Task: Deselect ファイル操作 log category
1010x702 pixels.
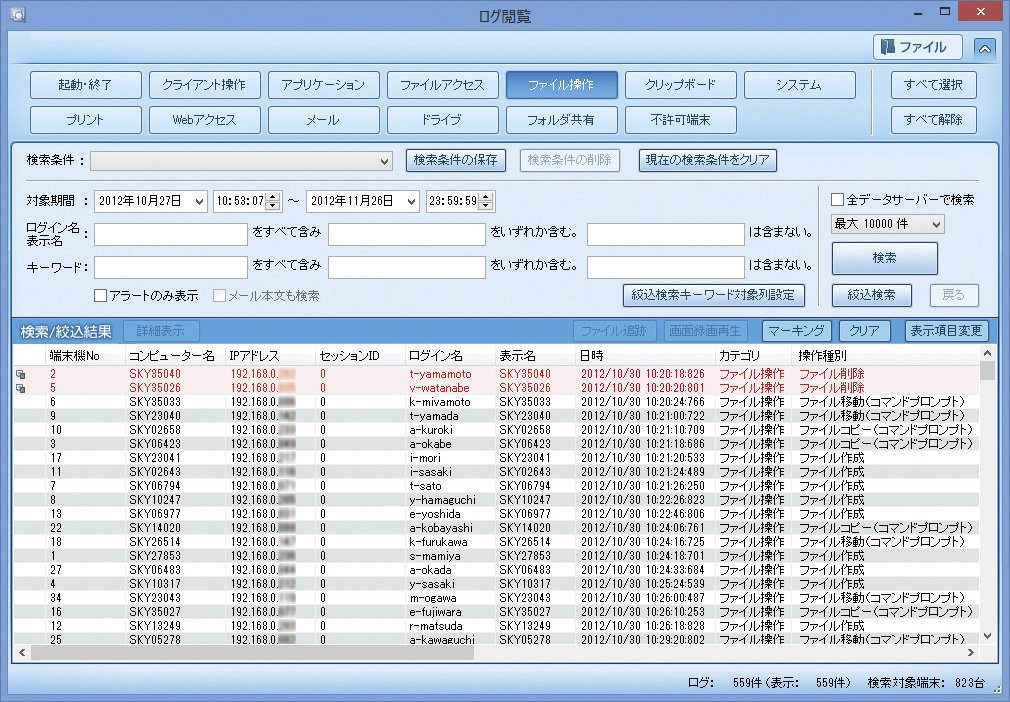Action: click(562, 85)
